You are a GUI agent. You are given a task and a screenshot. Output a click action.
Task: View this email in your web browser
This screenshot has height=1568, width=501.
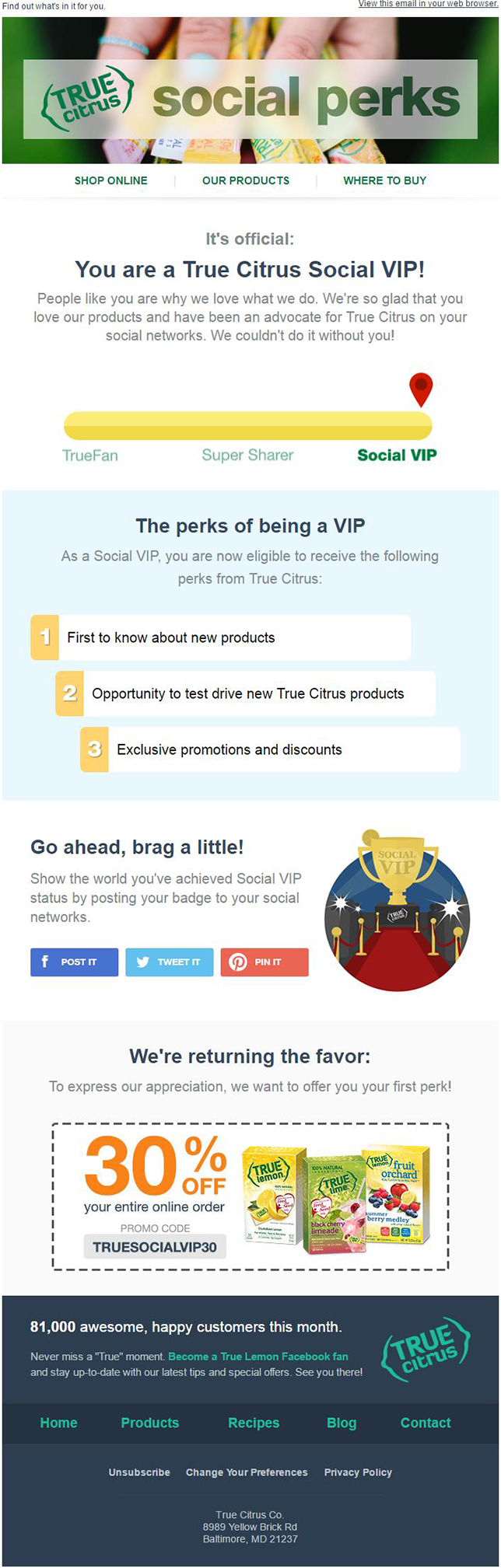pyautogui.click(x=427, y=4)
